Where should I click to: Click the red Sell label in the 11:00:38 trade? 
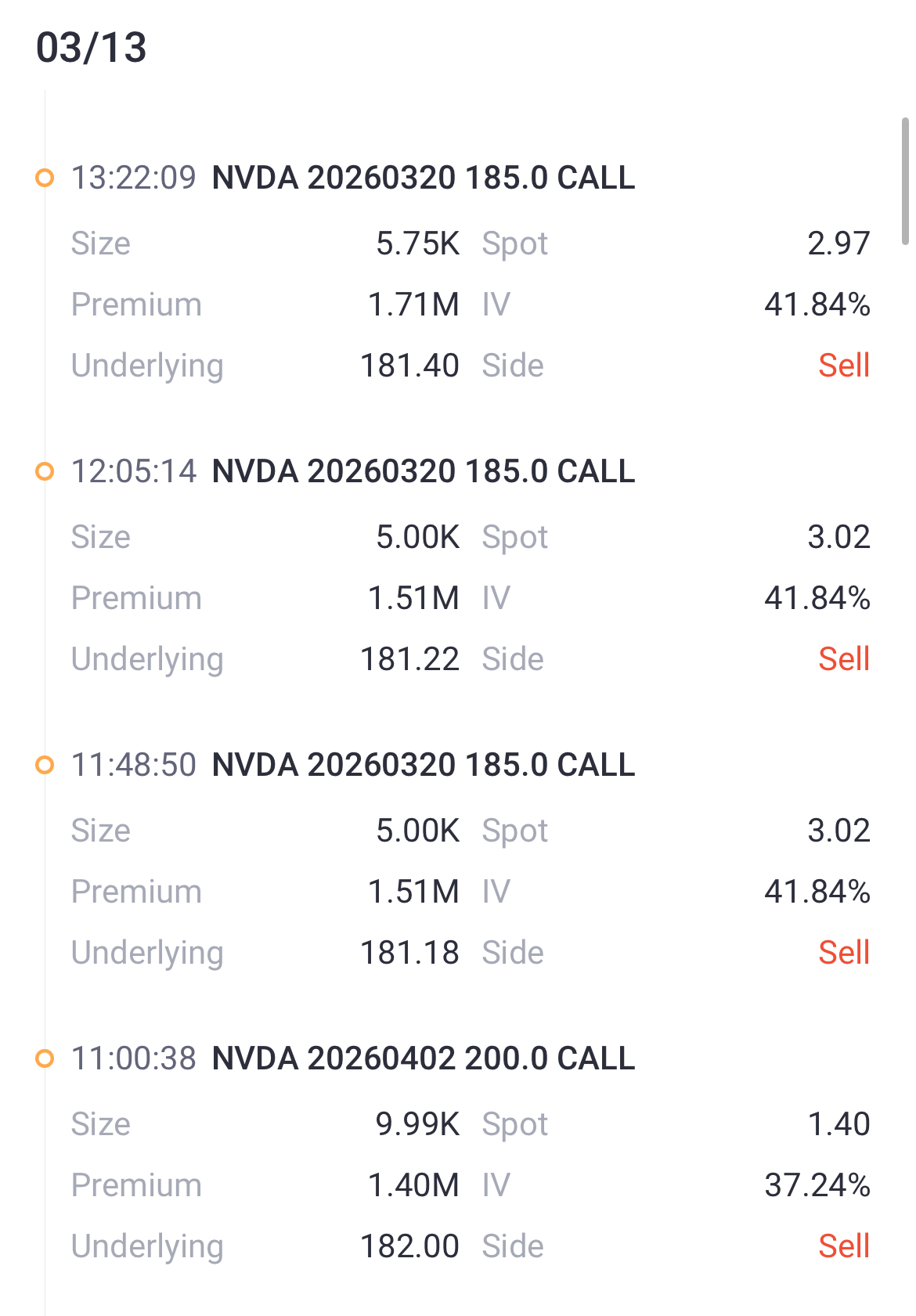pos(844,1246)
